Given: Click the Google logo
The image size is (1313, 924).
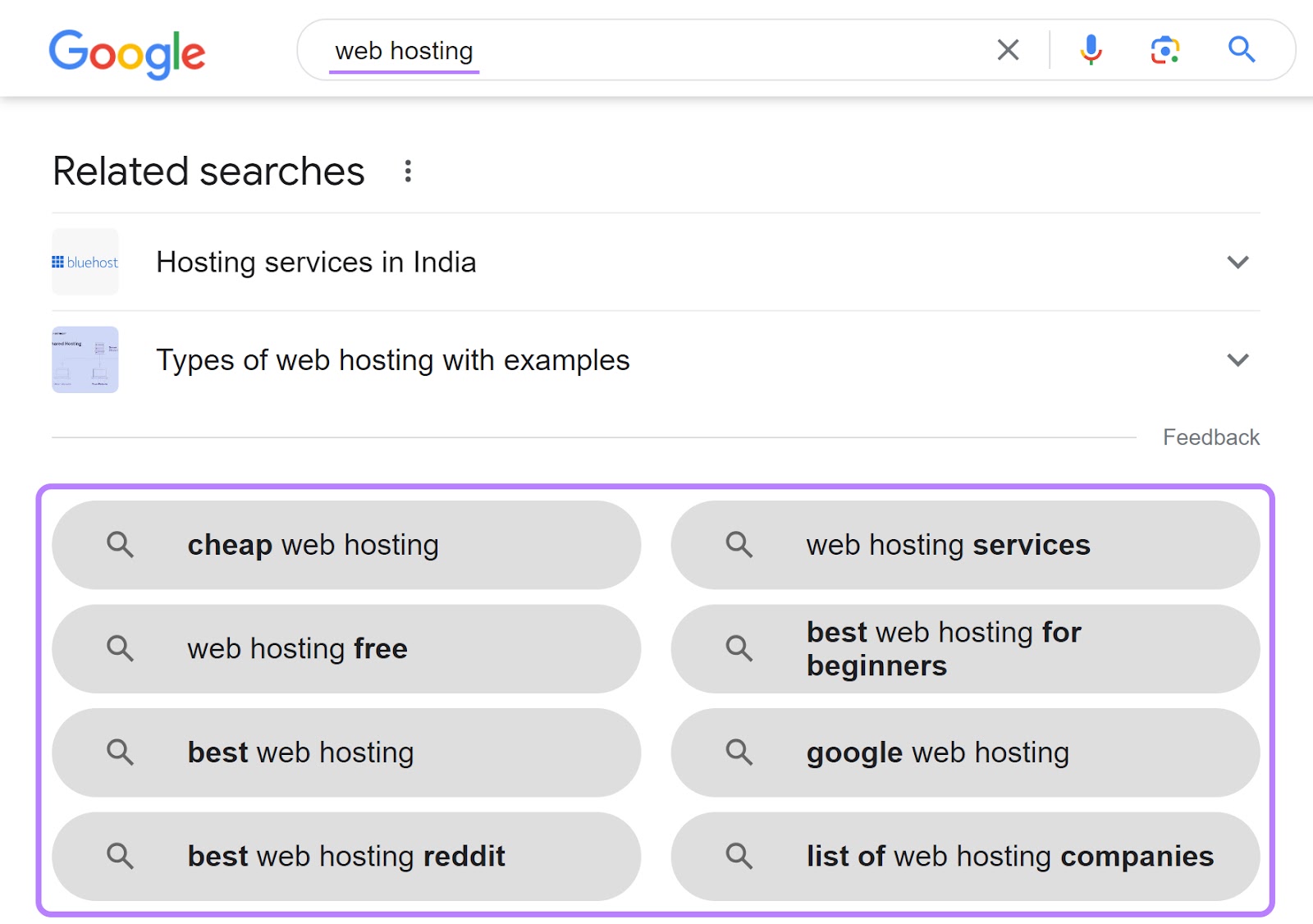Looking at the screenshot, I should 127,52.
